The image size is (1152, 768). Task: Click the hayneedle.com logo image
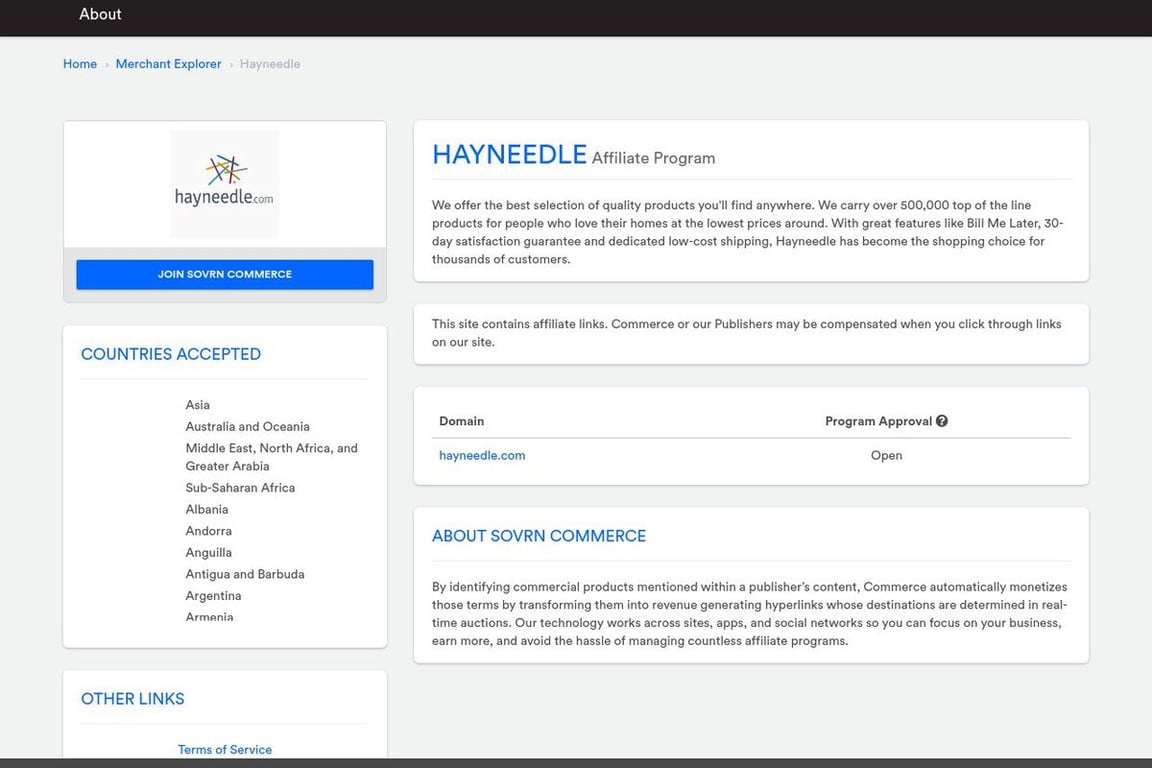[x=225, y=184]
